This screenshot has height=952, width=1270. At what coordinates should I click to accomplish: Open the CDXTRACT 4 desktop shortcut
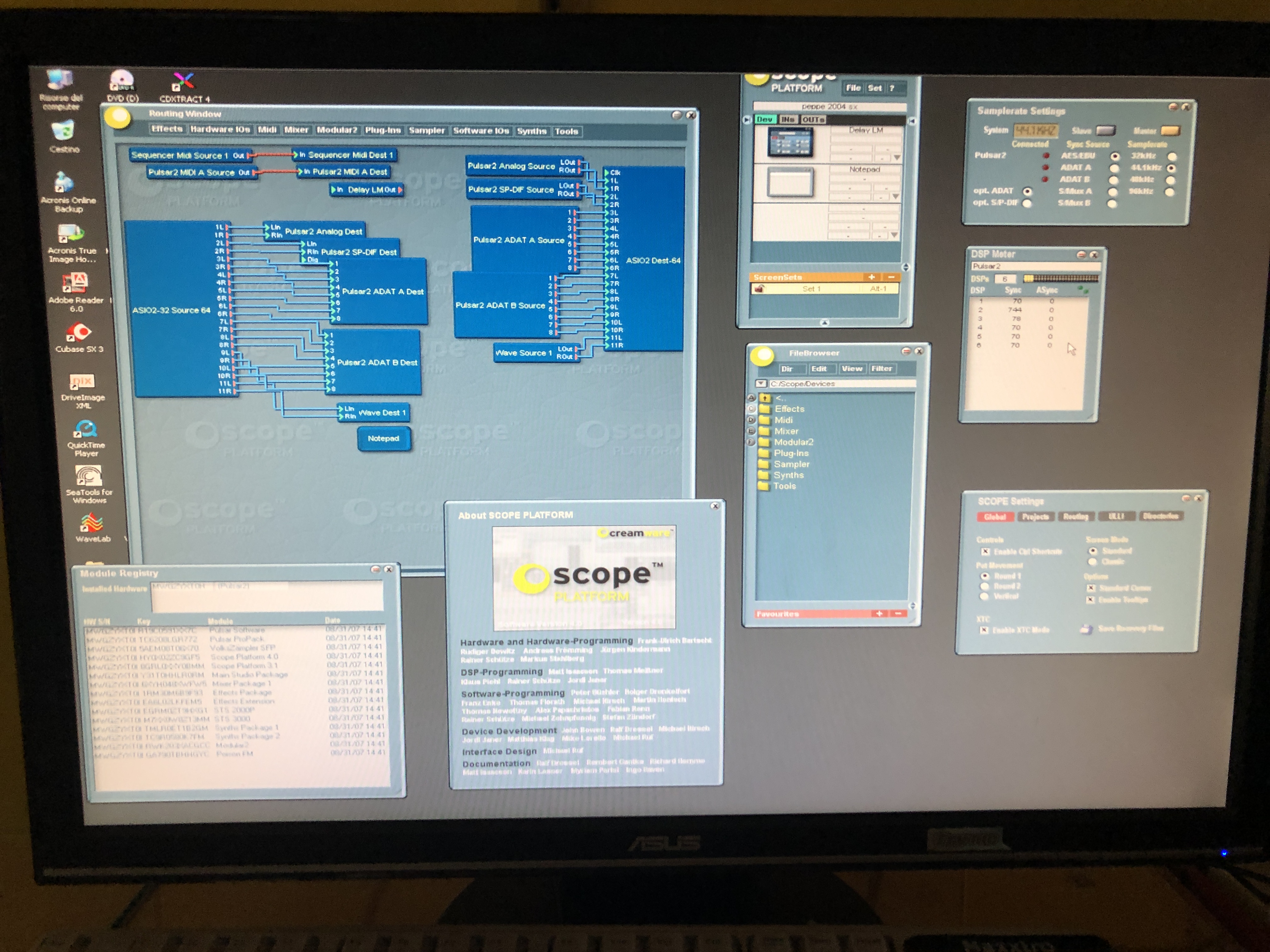point(184,88)
